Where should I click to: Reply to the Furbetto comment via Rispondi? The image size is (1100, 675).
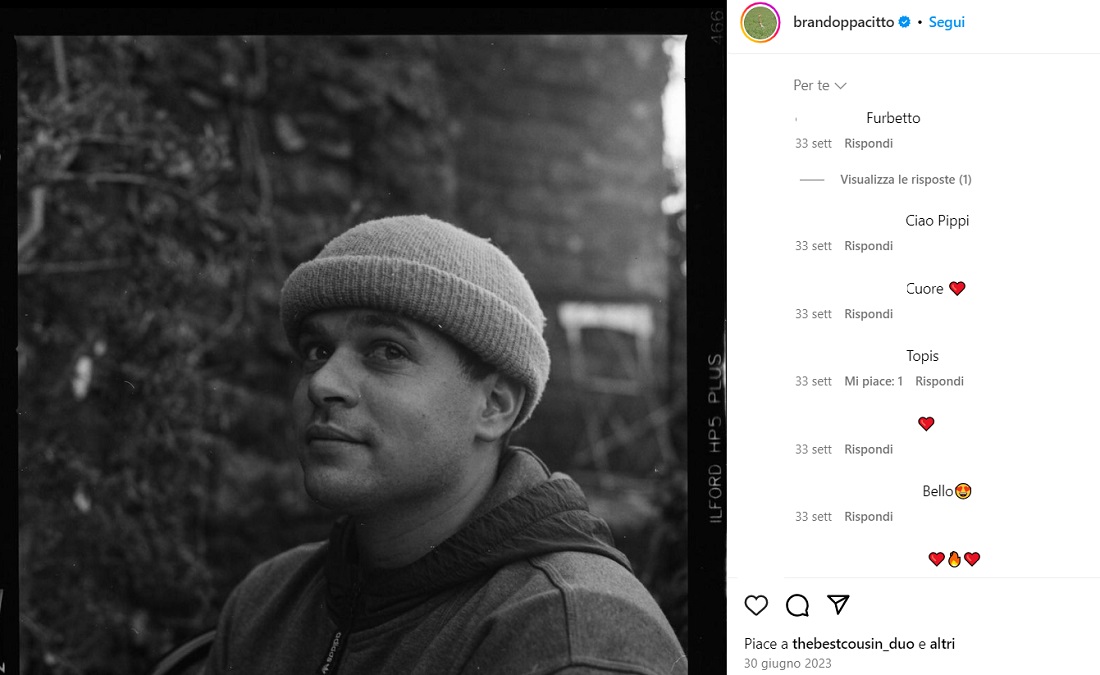click(868, 143)
